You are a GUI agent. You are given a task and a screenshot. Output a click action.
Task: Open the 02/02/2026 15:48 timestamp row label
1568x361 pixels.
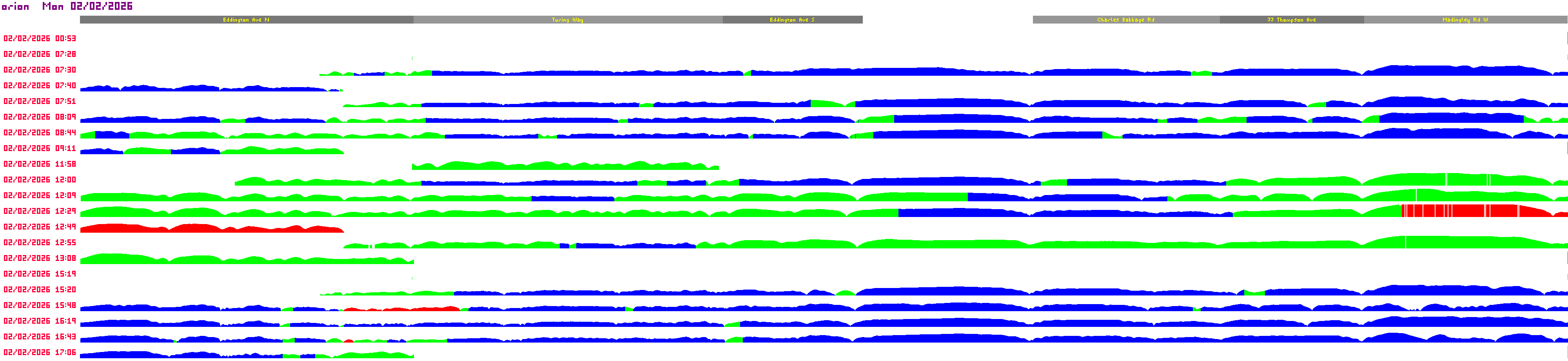pos(40,306)
